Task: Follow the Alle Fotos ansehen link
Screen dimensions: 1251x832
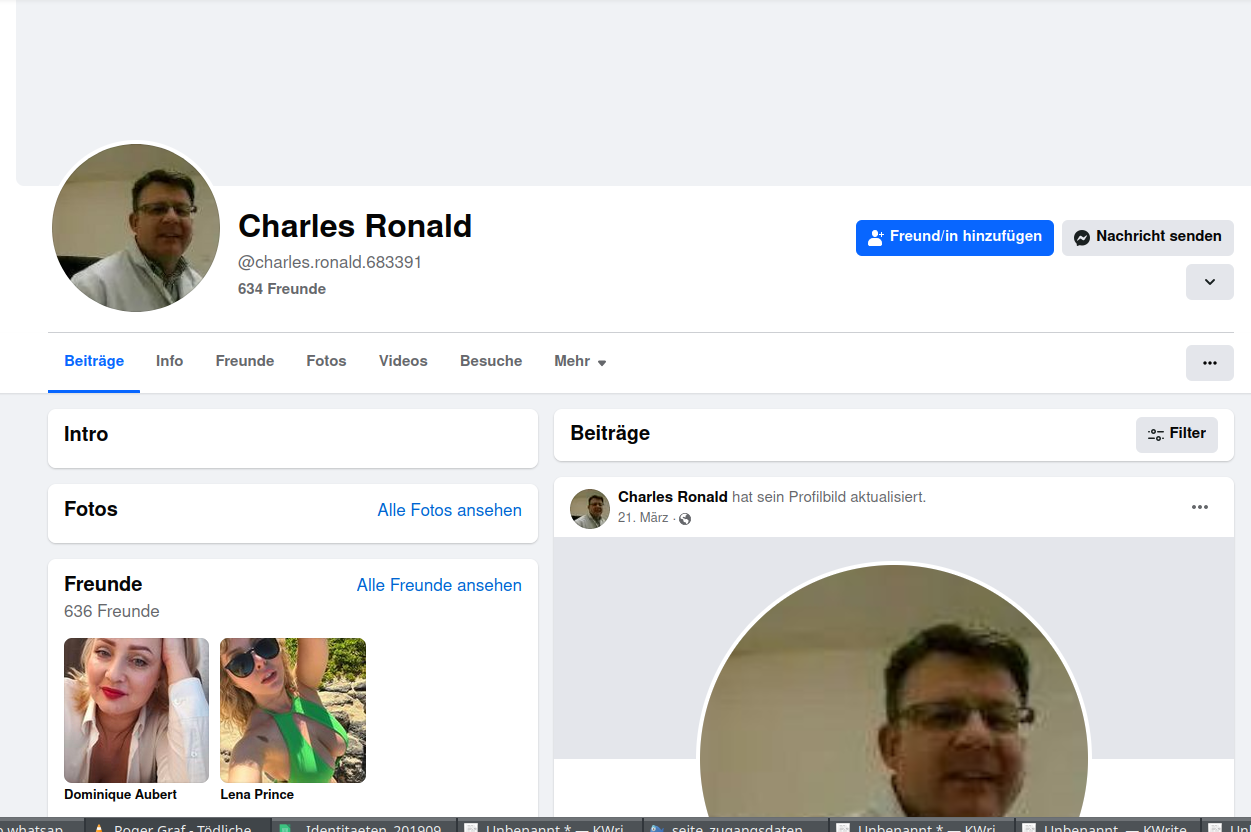Action: click(450, 510)
